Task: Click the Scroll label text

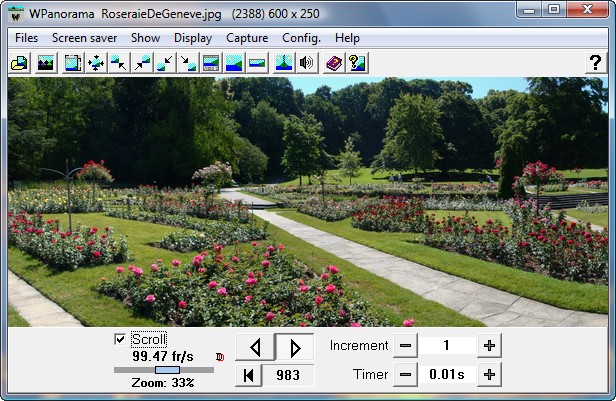Action: (149, 339)
